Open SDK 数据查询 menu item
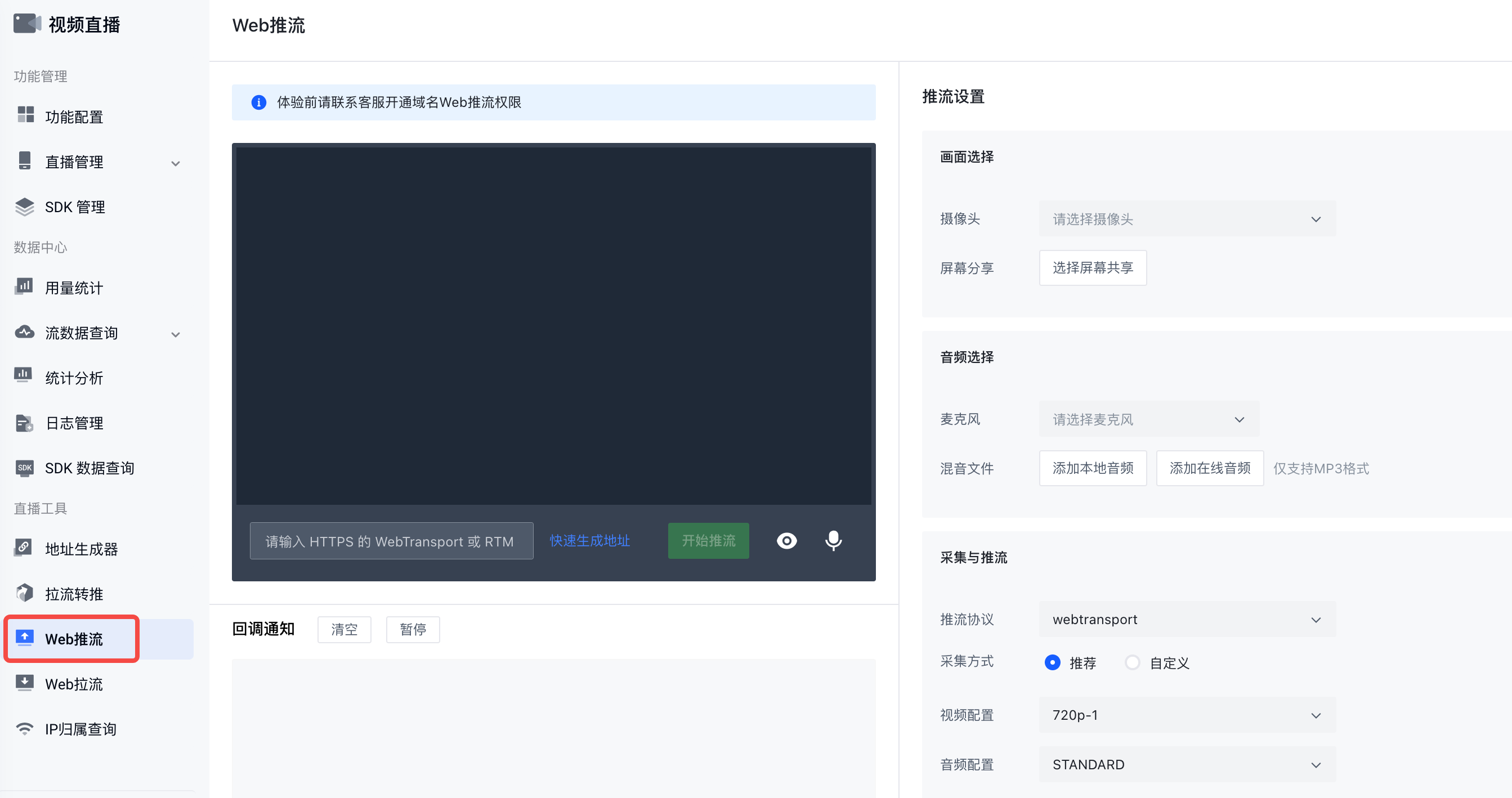1512x798 pixels. [x=89, y=468]
